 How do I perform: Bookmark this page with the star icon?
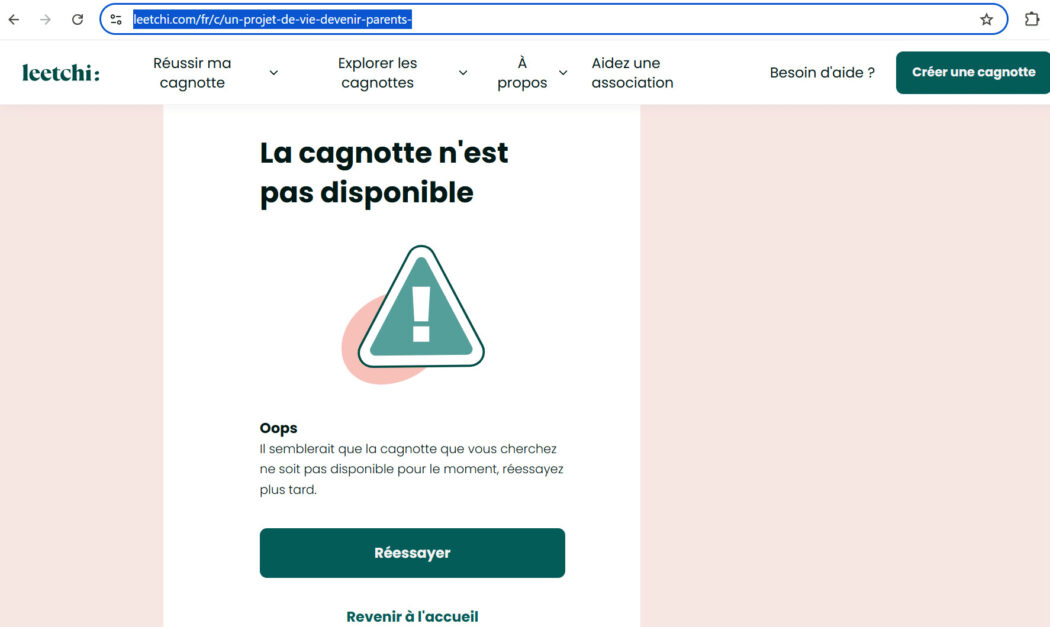pyautogui.click(x=984, y=18)
